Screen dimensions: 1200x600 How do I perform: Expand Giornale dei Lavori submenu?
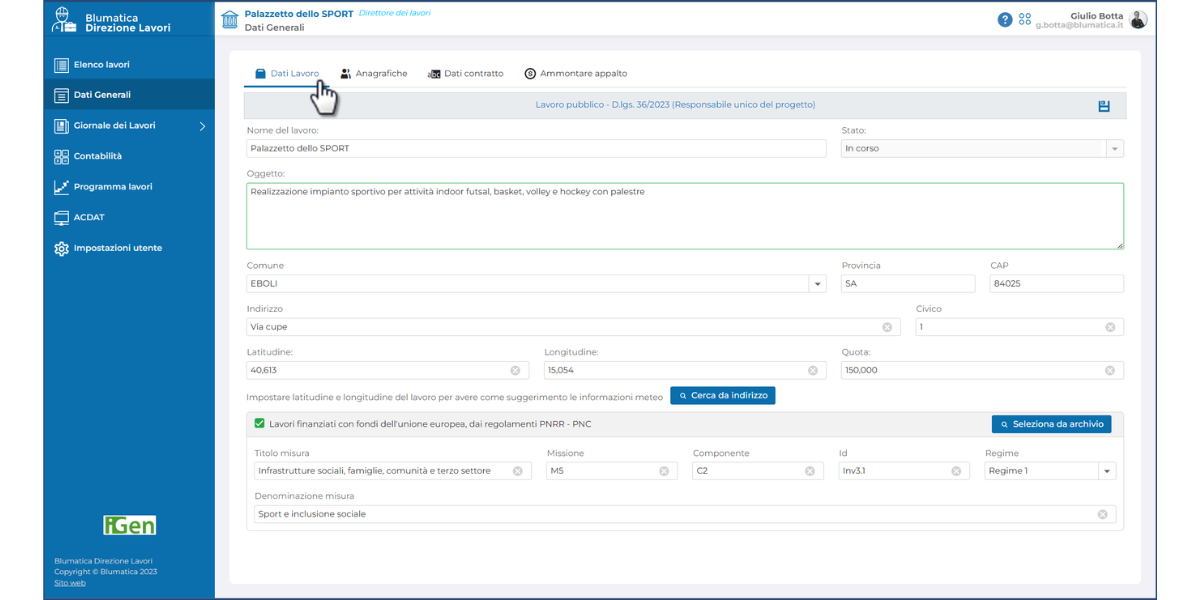[x=202, y=126]
